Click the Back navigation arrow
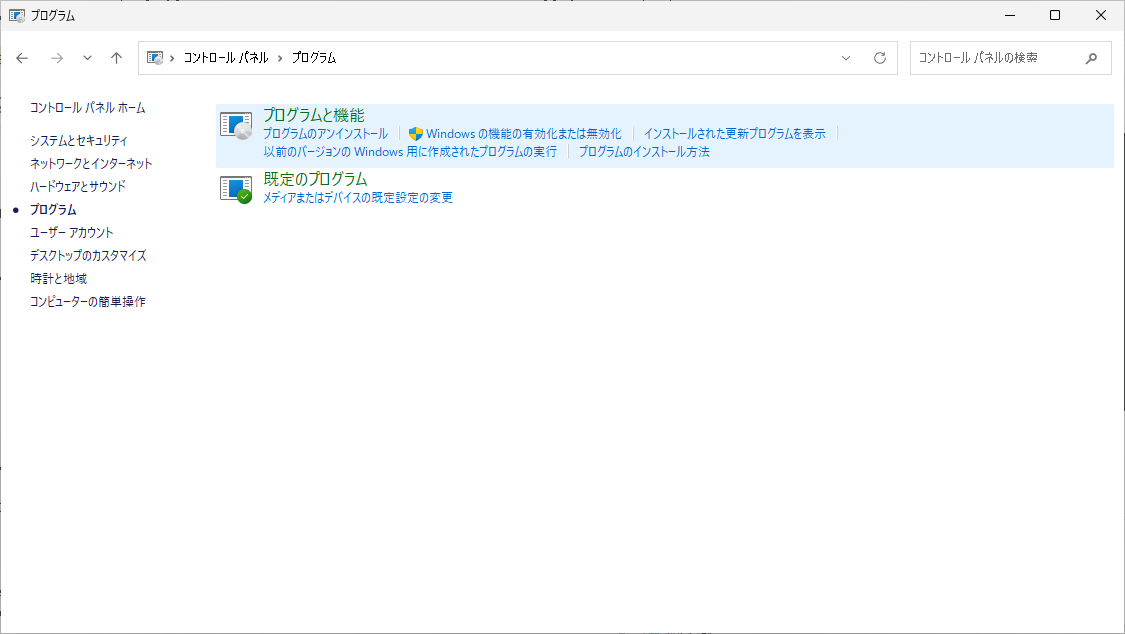 pyautogui.click(x=22, y=58)
